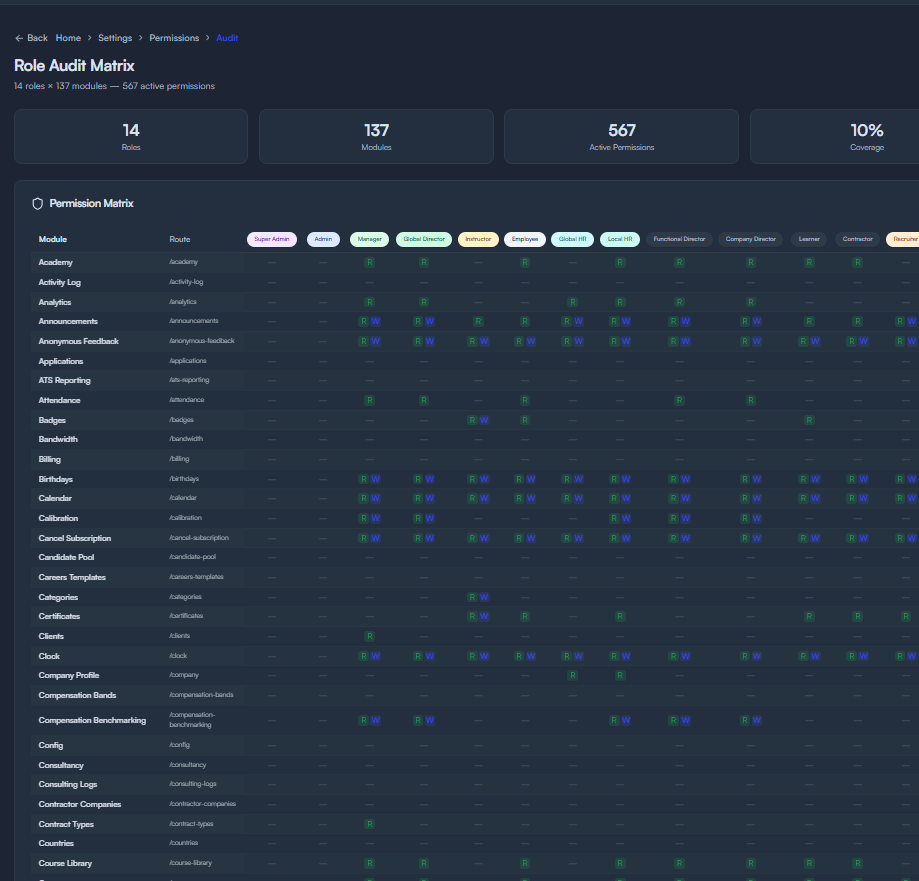919x881 pixels.
Task: Go to Home in the breadcrumb
Action: click(68, 38)
